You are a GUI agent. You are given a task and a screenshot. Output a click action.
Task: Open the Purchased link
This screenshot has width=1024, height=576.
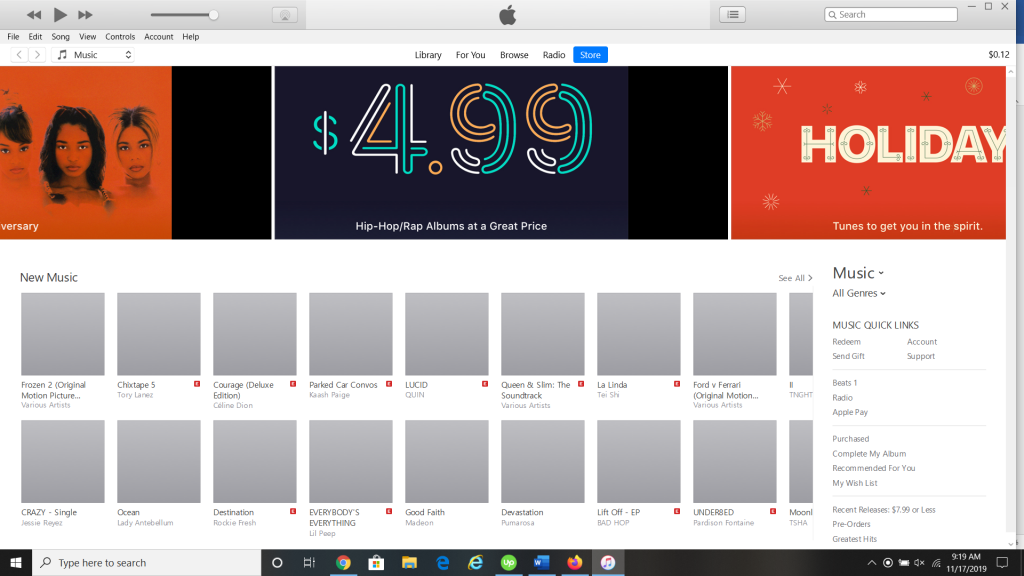pyautogui.click(x=850, y=439)
